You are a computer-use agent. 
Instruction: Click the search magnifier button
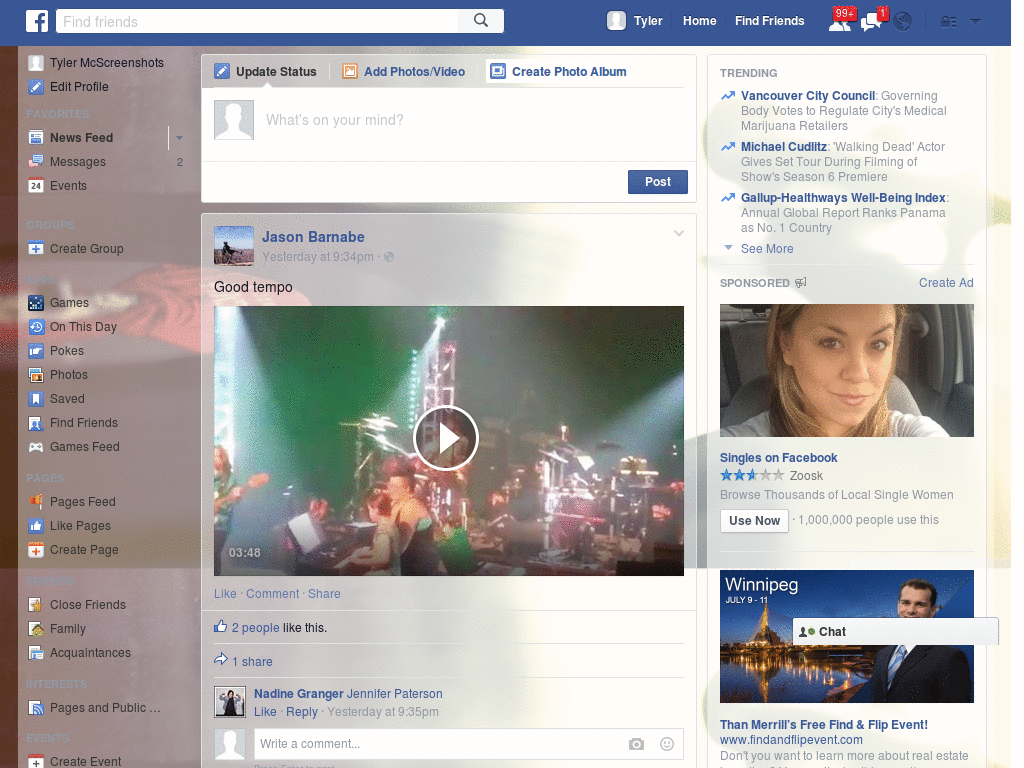tap(481, 21)
